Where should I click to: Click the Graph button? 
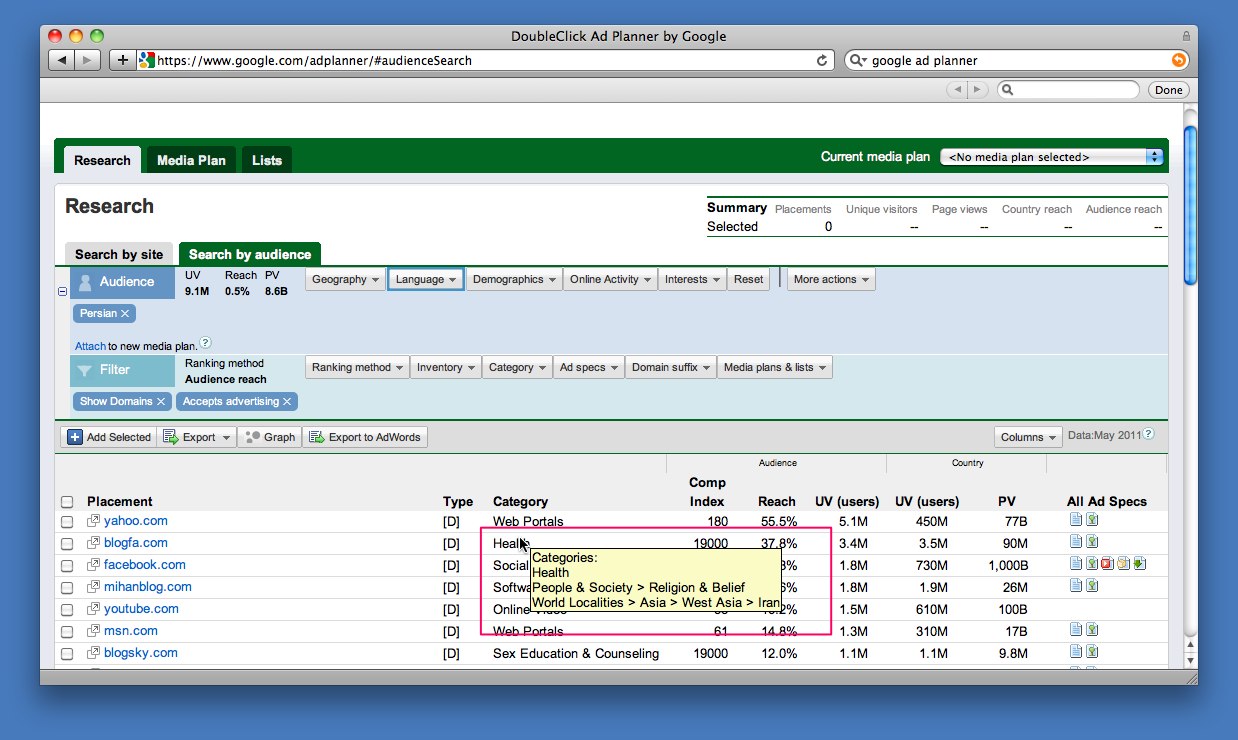270,437
